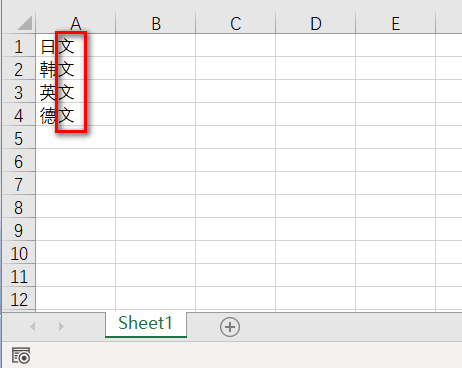Click cell A3 containing 英文
462x368 pixels.
[76, 91]
